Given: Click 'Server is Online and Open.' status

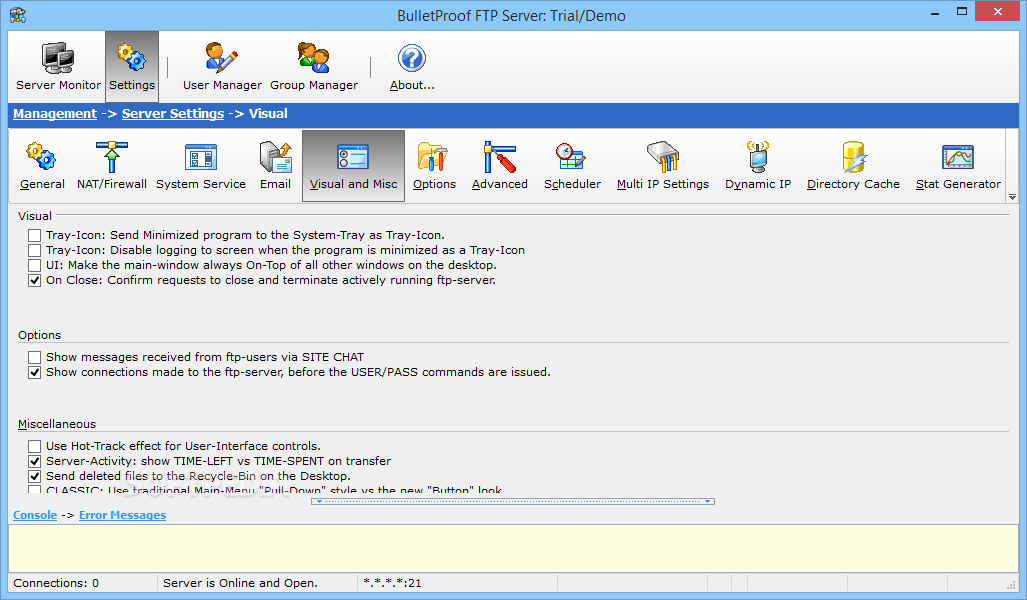Looking at the screenshot, I should [240, 583].
